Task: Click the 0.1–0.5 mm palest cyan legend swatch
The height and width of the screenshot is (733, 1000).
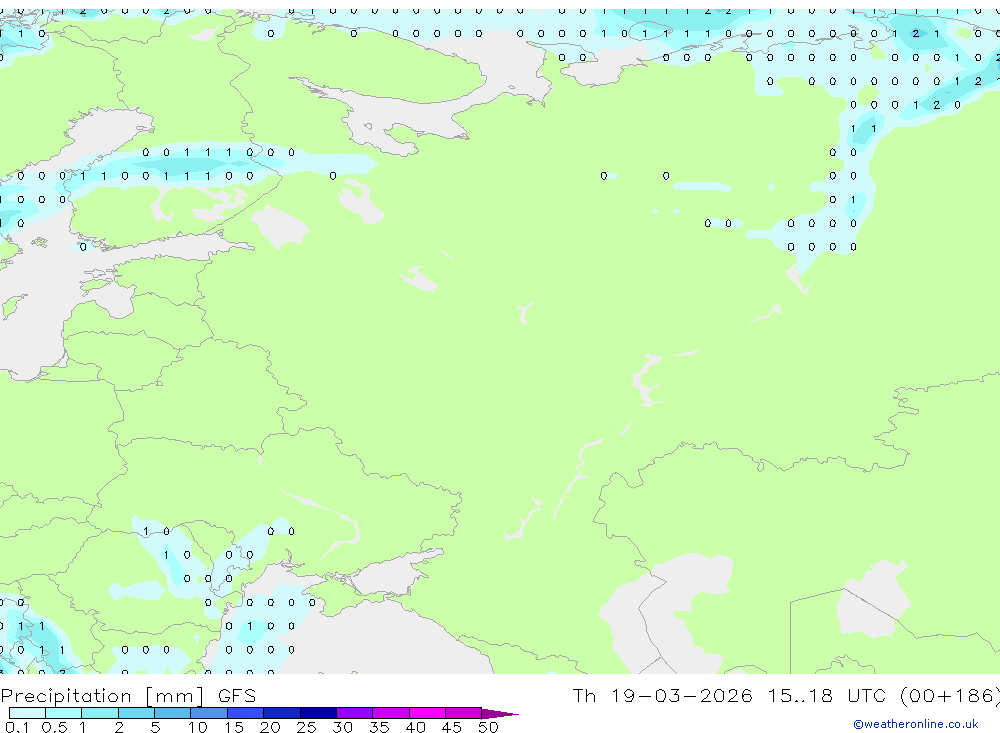Action: [27, 713]
